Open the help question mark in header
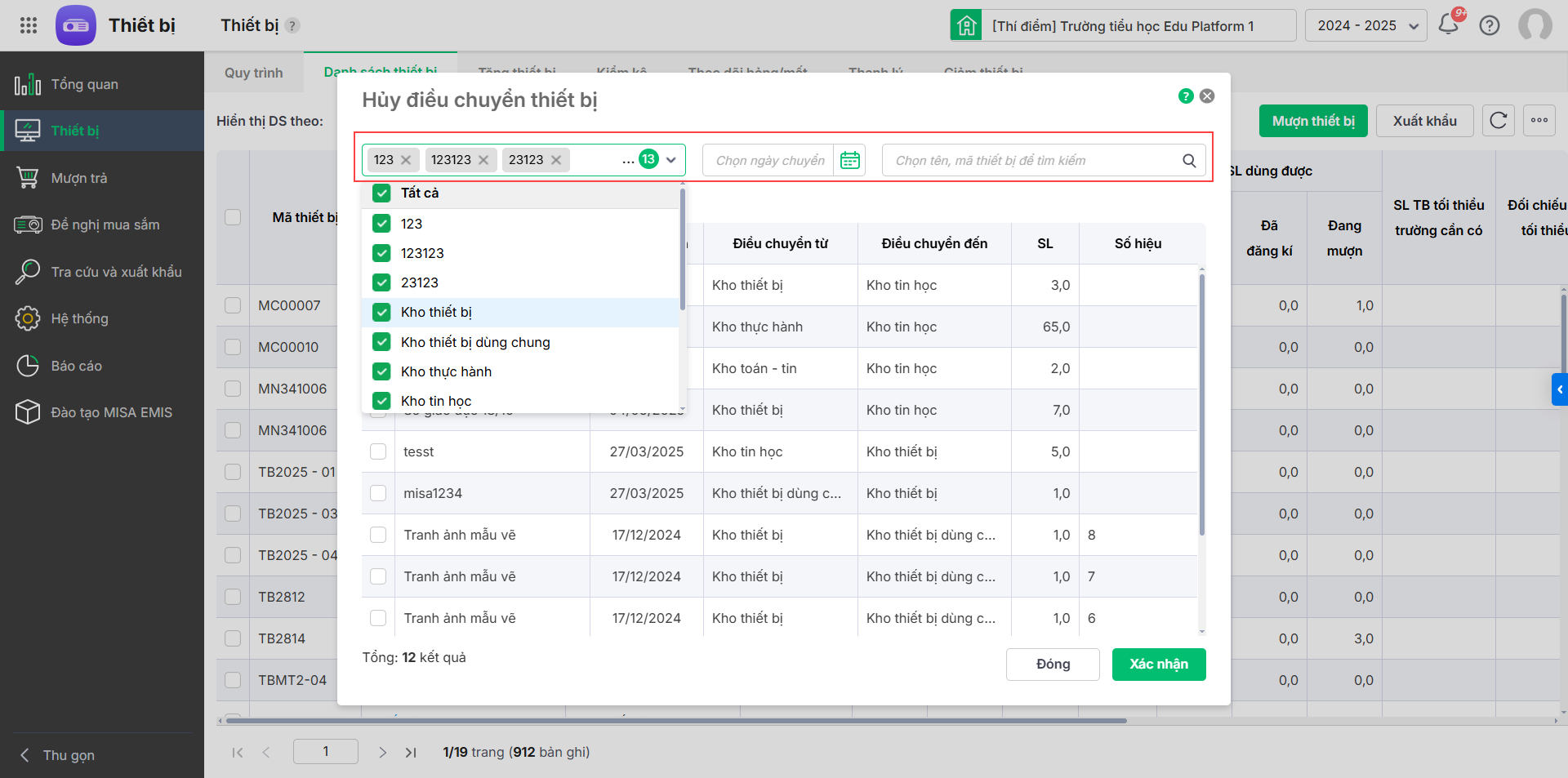Image resolution: width=1568 pixels, height=778 pixels. click(1490, 25)
